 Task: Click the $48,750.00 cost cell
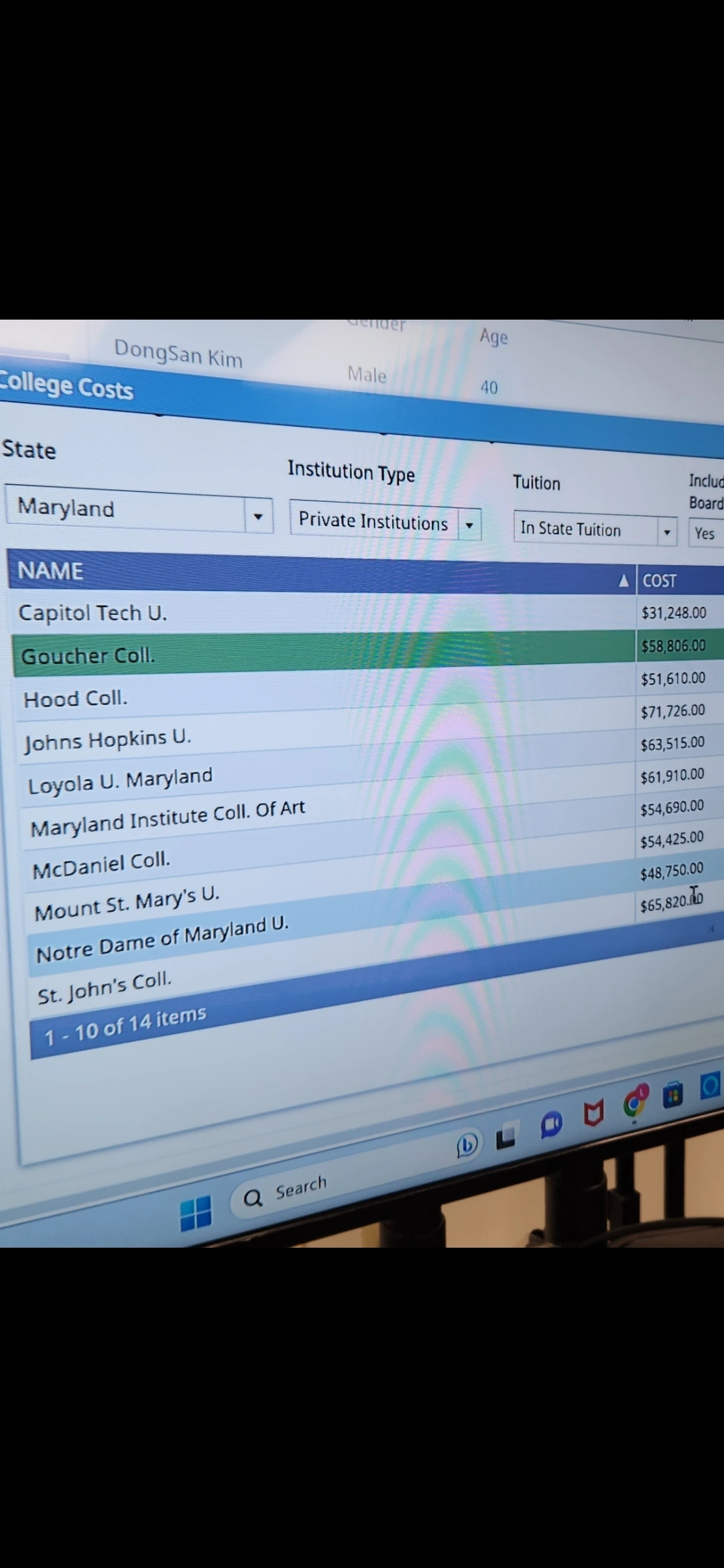672,872
